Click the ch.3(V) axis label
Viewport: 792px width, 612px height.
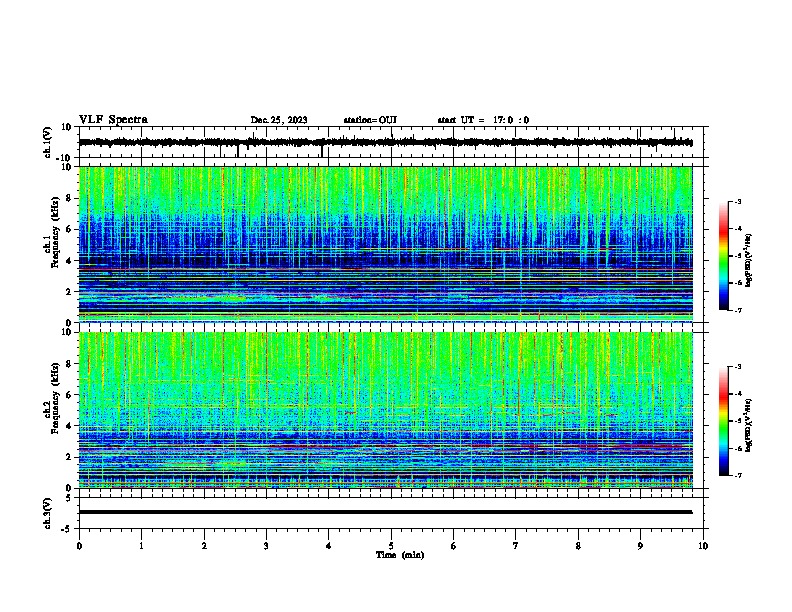[48, 514]
